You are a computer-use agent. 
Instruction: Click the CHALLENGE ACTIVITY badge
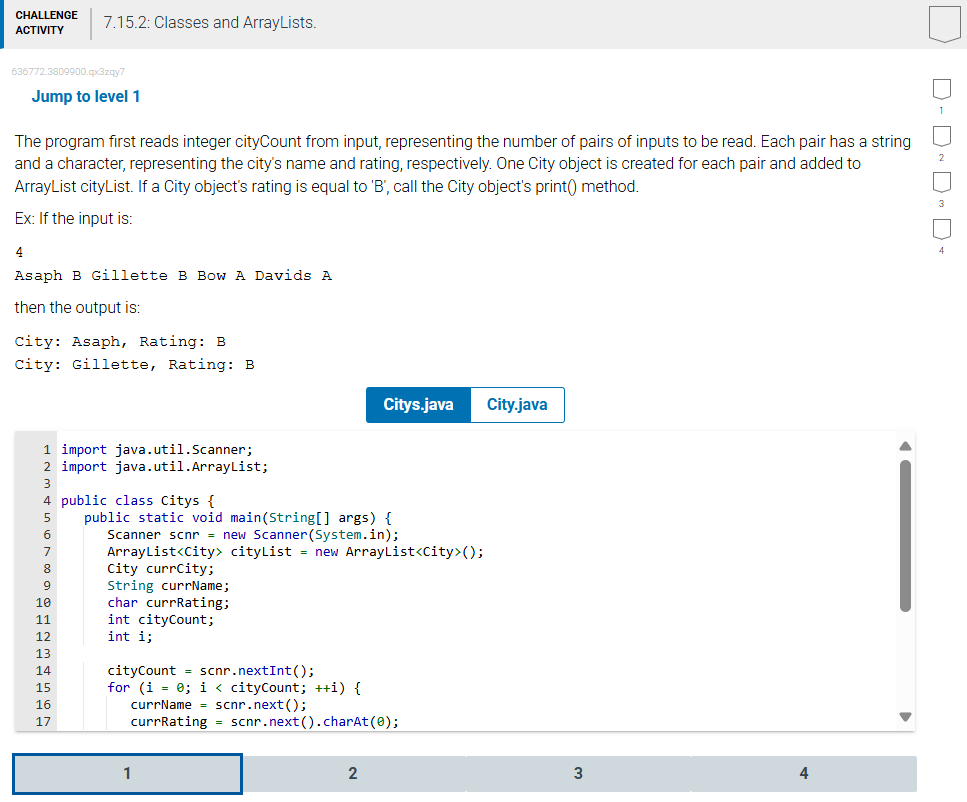(x=47, y=22)
